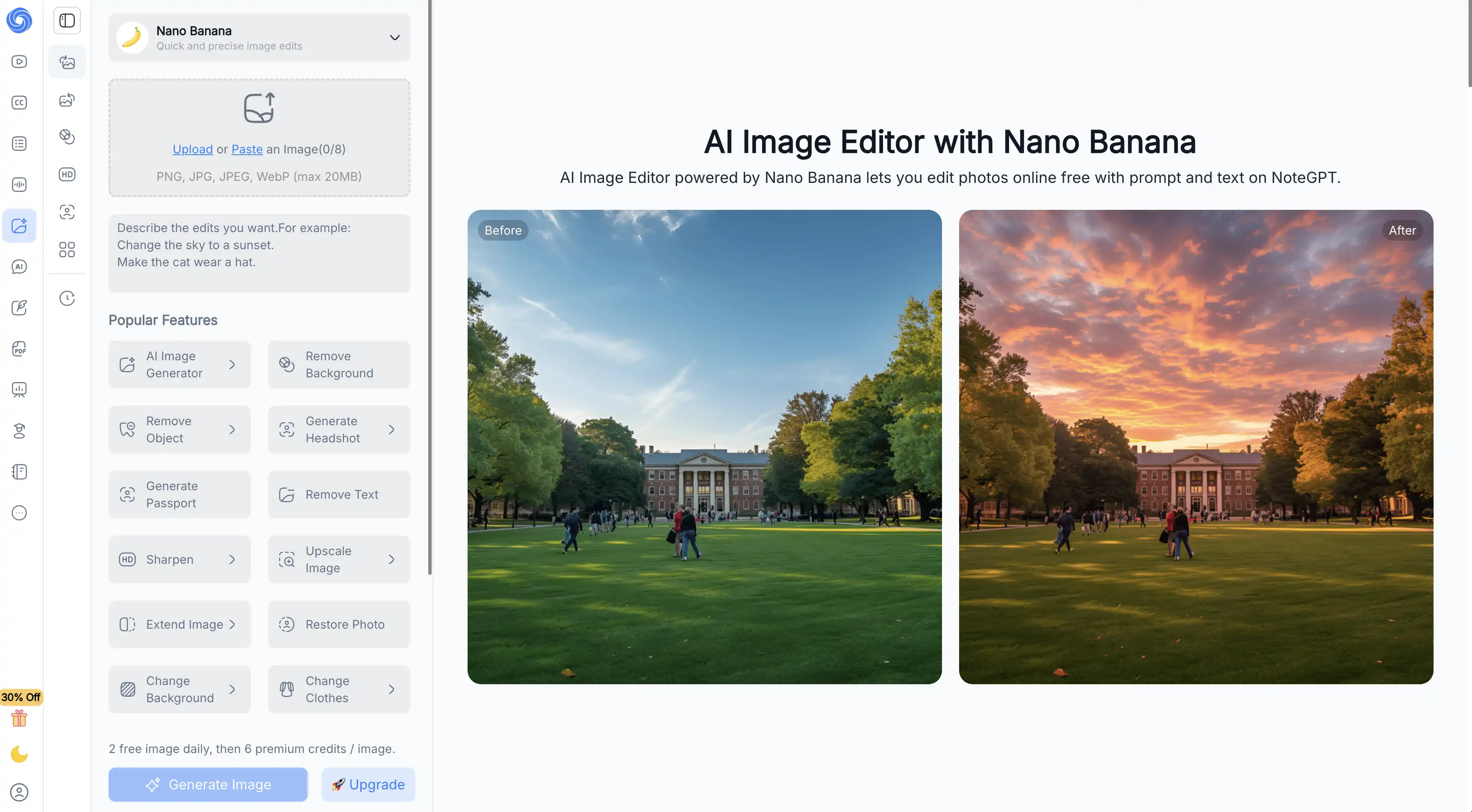Select the subtitles (CC) tool in sidebar
The image size is (1472, 812).
click(x=19, y=103)
